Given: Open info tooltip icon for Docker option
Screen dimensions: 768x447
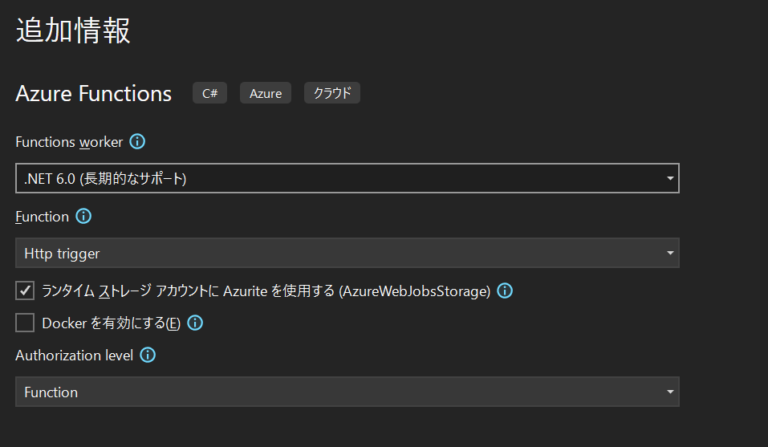Looking at the screenshot, I should [x=195, y=323].
